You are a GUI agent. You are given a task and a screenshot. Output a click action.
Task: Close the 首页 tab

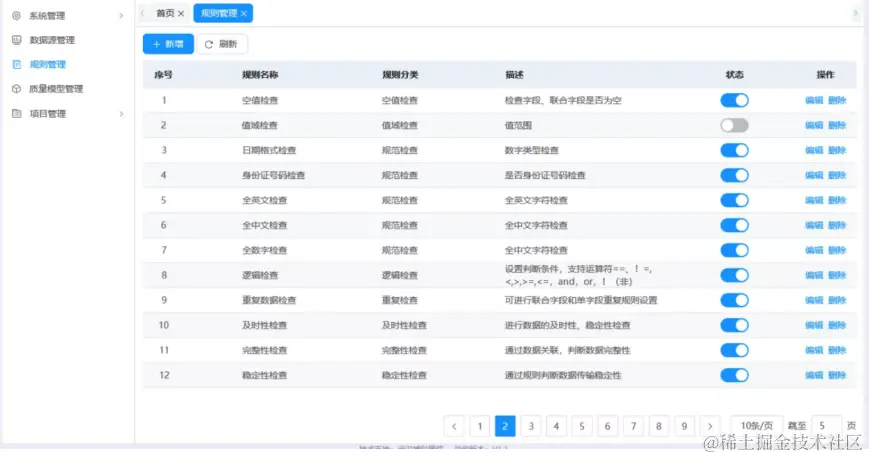pos(181,13)
